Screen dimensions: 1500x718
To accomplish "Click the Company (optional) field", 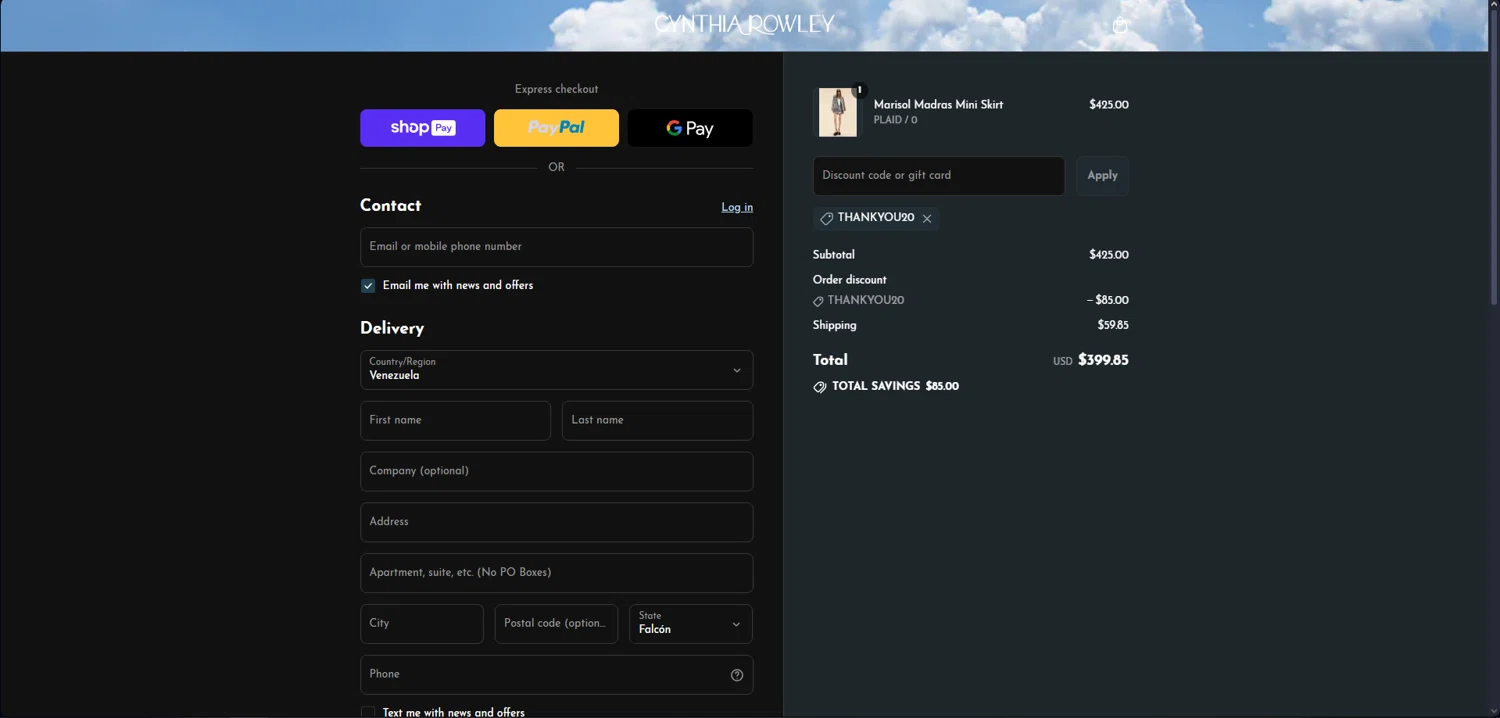I will click(x=556, y=471).
